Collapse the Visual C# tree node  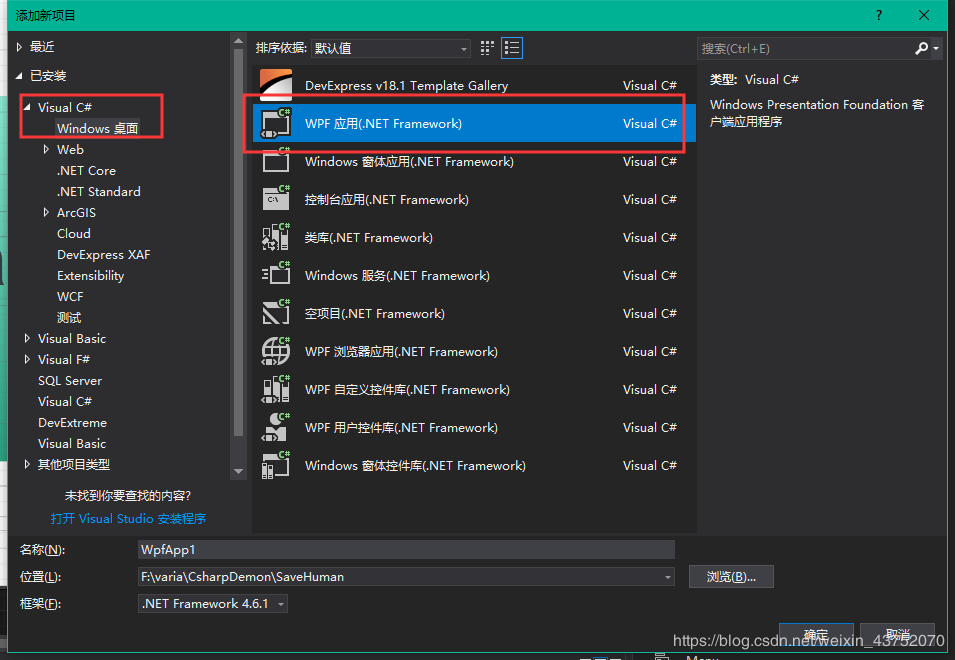coord(27,107)
